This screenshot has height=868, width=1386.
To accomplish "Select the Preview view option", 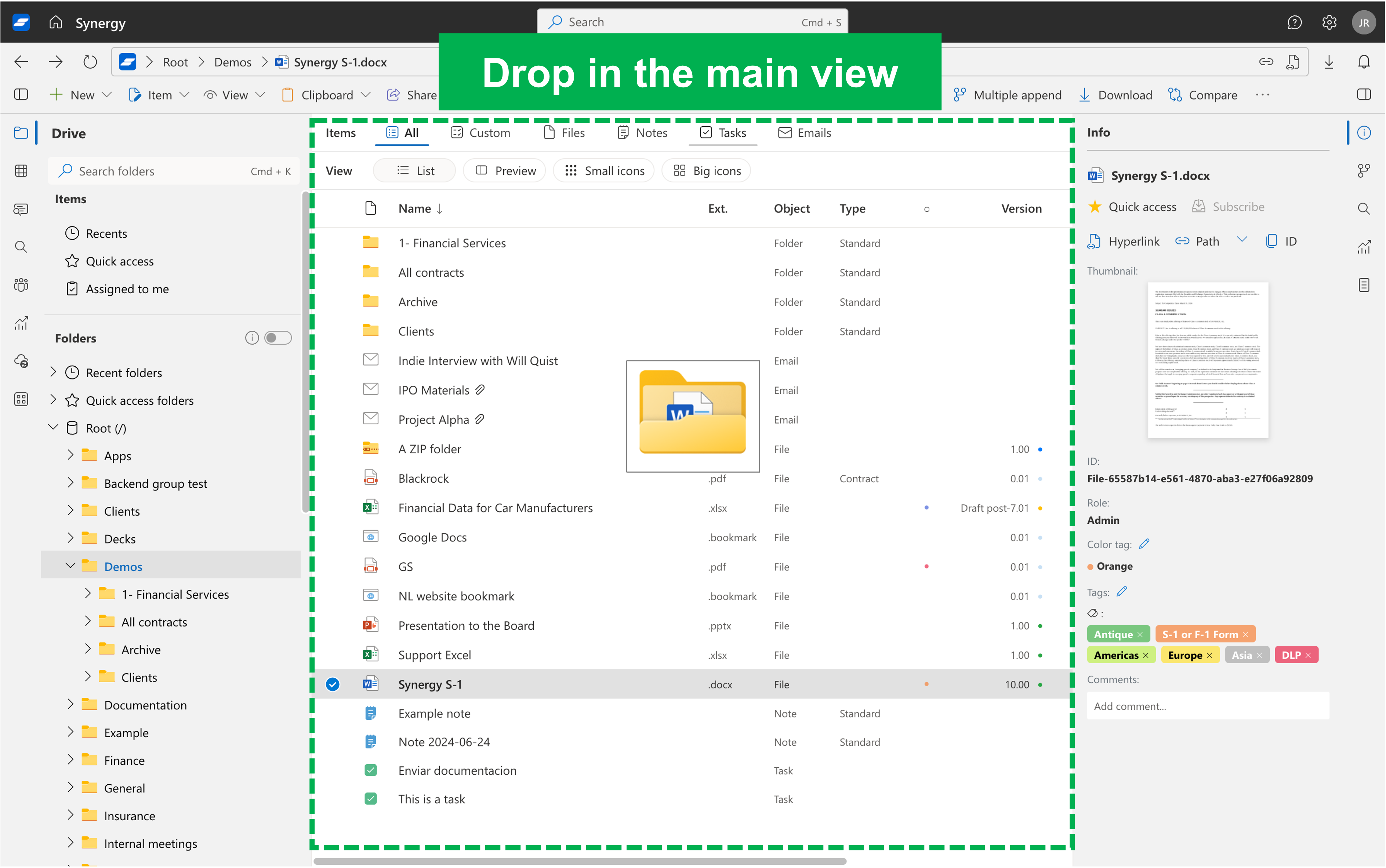I will tap(505, 171).
